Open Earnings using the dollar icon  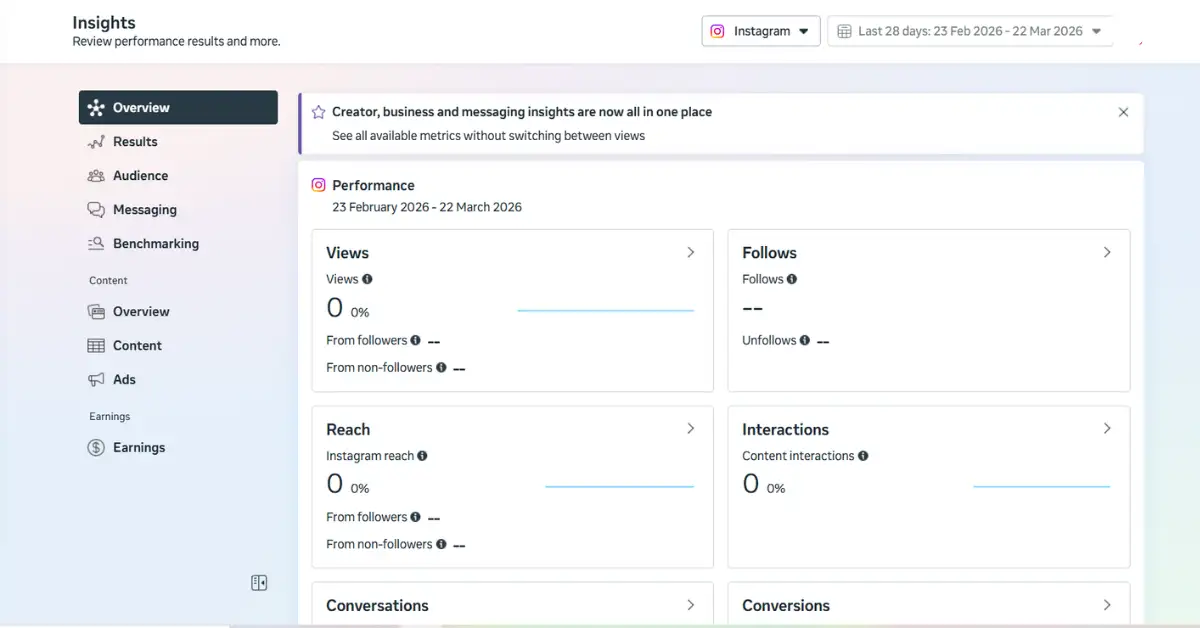click(97, 447)
